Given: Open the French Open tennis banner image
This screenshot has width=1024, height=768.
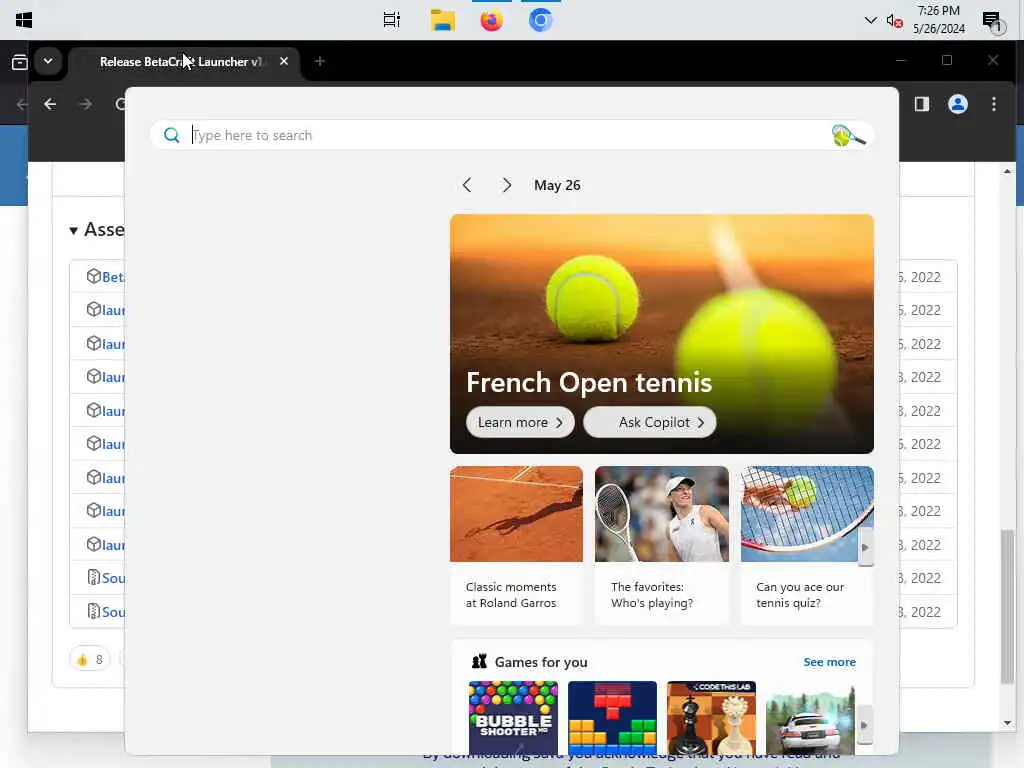Looking at the screenshot, I should (661, 334).
